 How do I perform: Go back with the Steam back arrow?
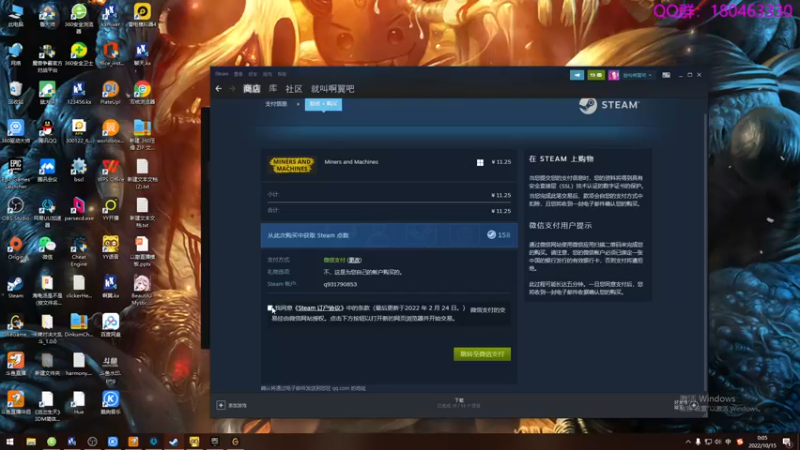click(x=218, y=89)
